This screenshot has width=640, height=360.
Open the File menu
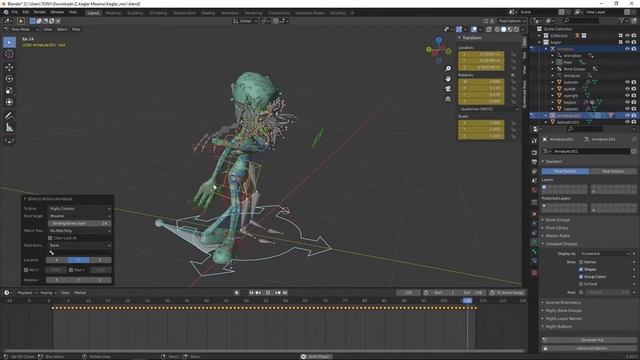click(15, 12)
